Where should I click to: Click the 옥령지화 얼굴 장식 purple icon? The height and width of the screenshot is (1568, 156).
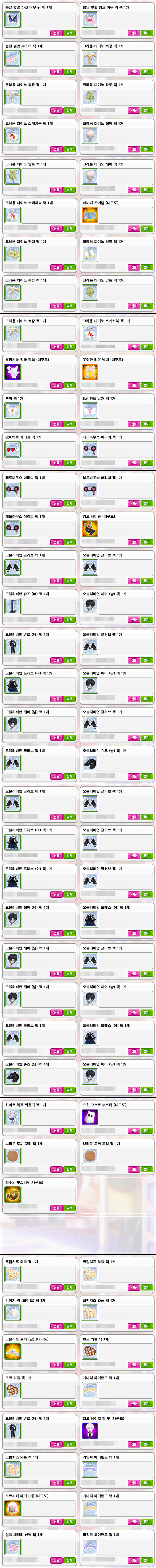[12, 372]
